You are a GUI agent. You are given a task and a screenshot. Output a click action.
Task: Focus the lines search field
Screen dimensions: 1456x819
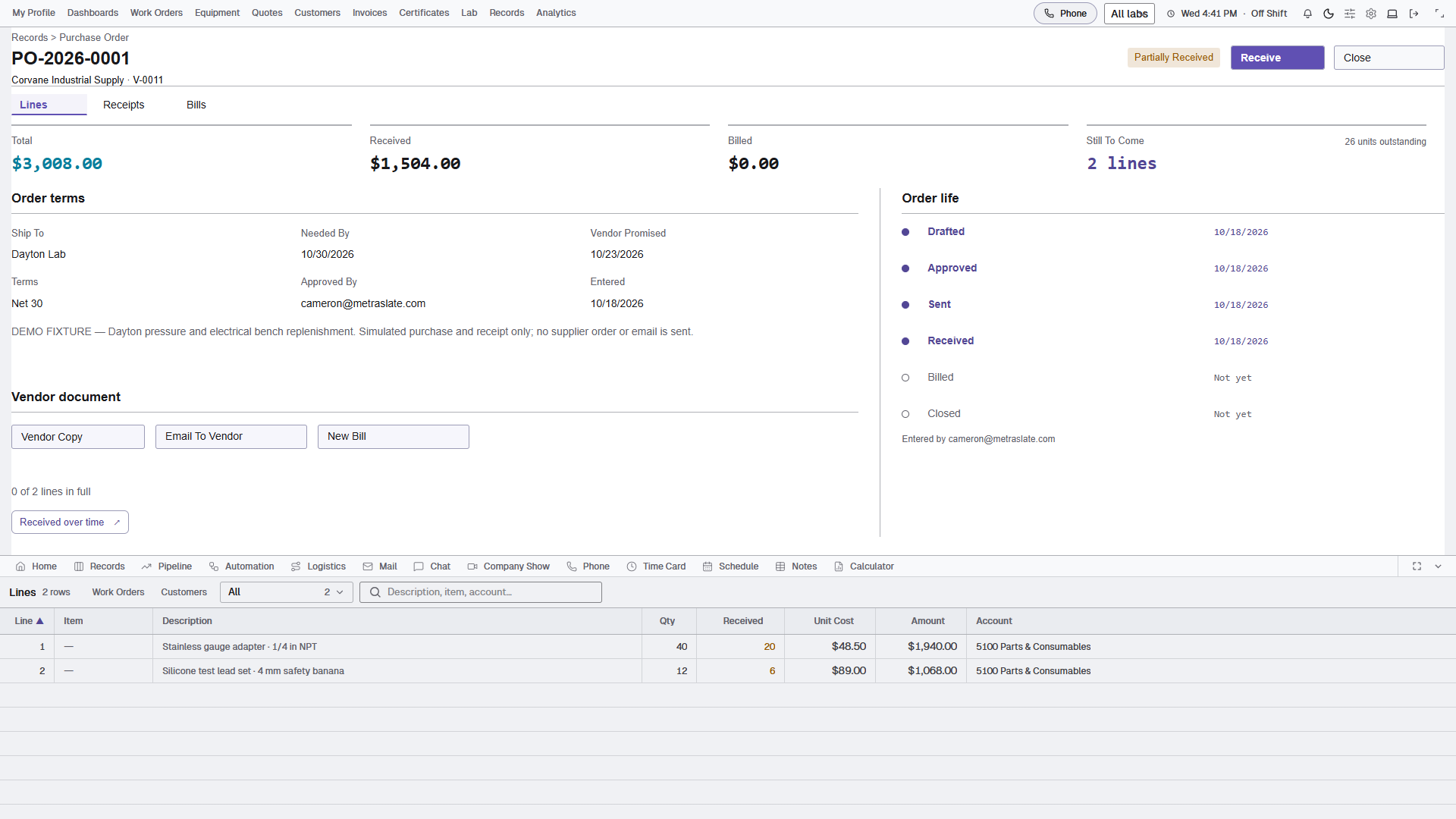[481, 592]
